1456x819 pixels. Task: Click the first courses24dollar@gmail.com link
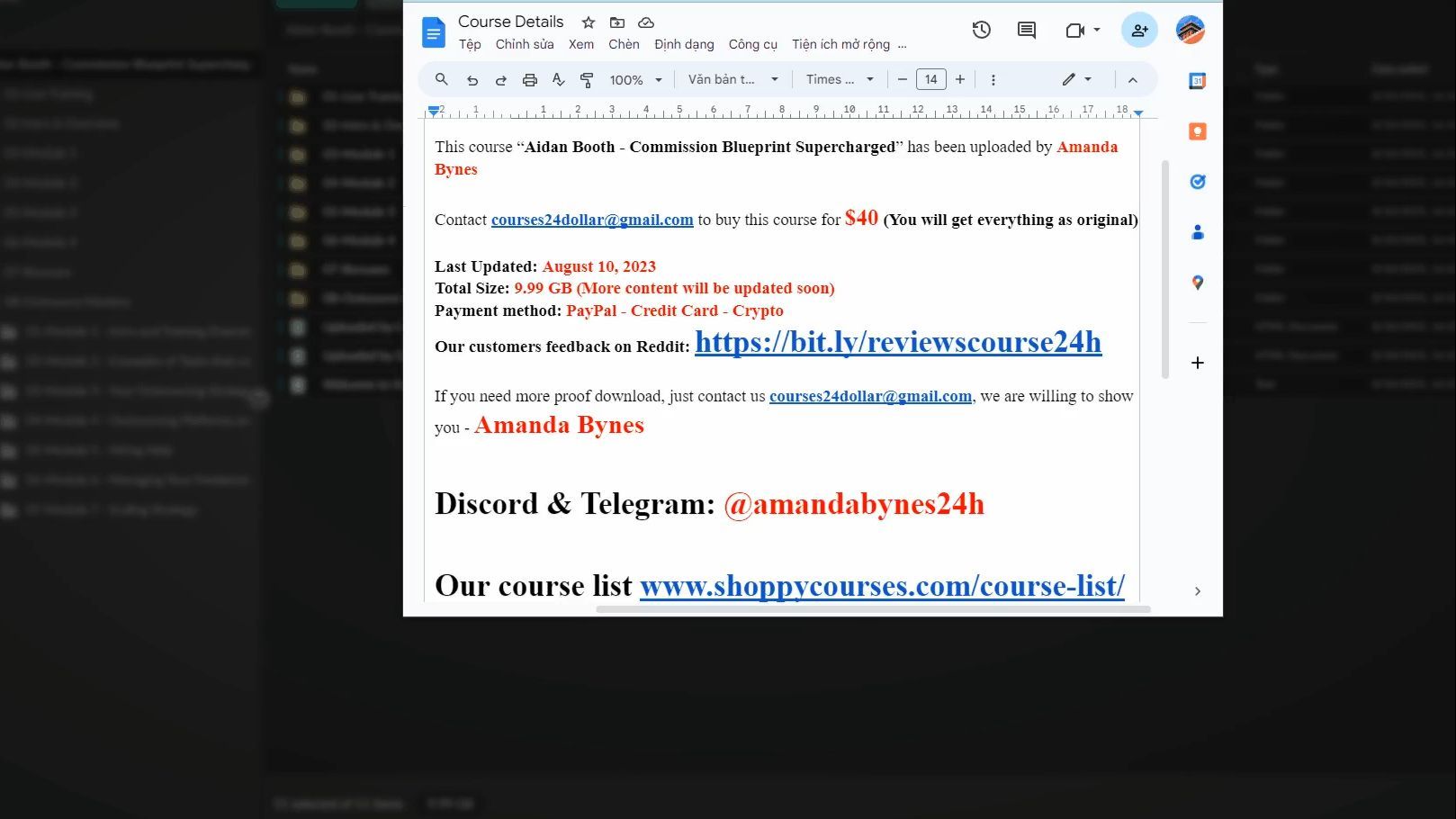click(592, 220)
